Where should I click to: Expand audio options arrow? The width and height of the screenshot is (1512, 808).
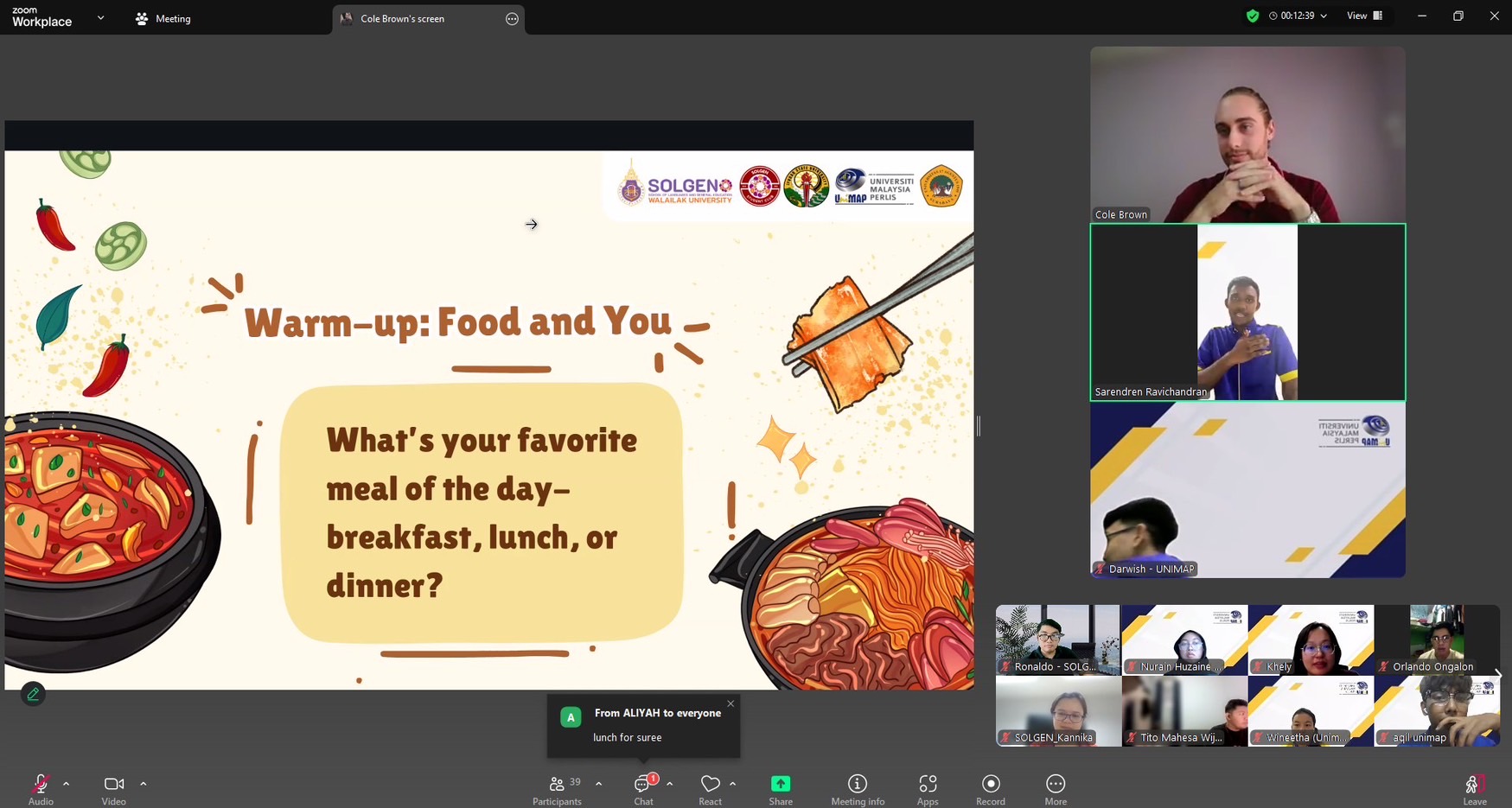tap(66, 784)
